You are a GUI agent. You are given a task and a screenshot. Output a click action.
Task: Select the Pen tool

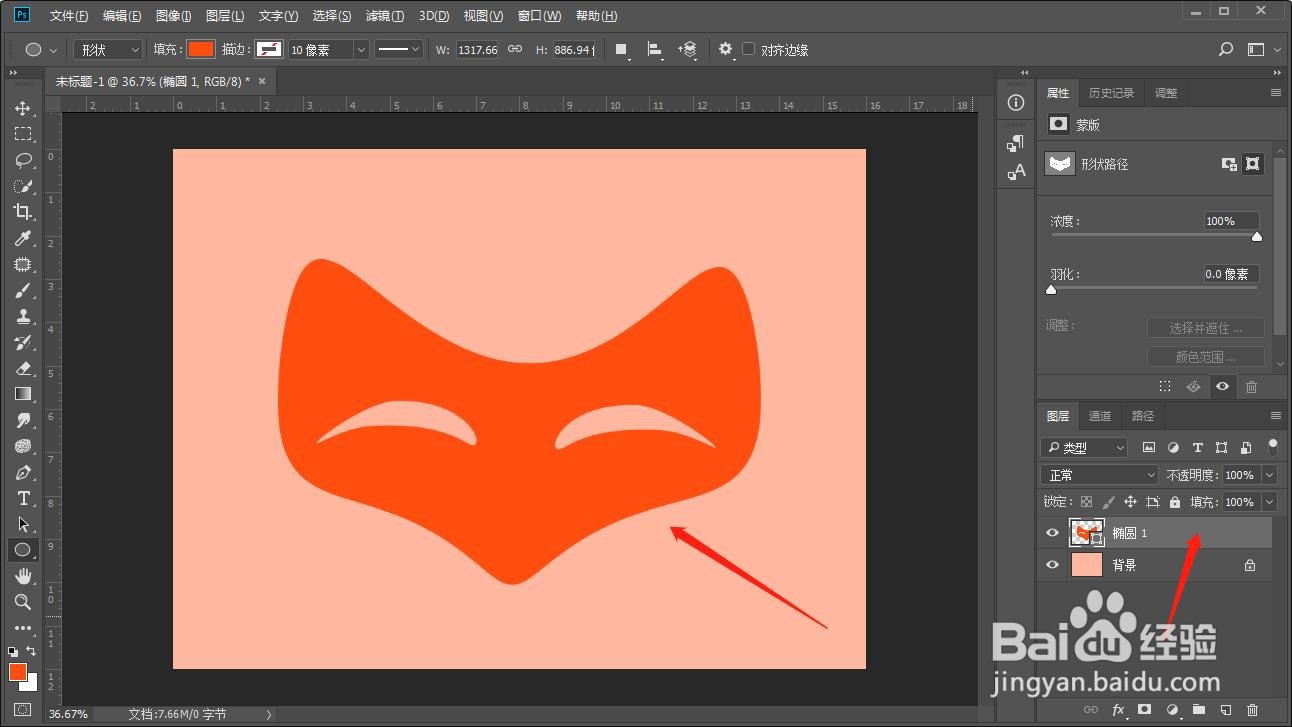[22, 472]
